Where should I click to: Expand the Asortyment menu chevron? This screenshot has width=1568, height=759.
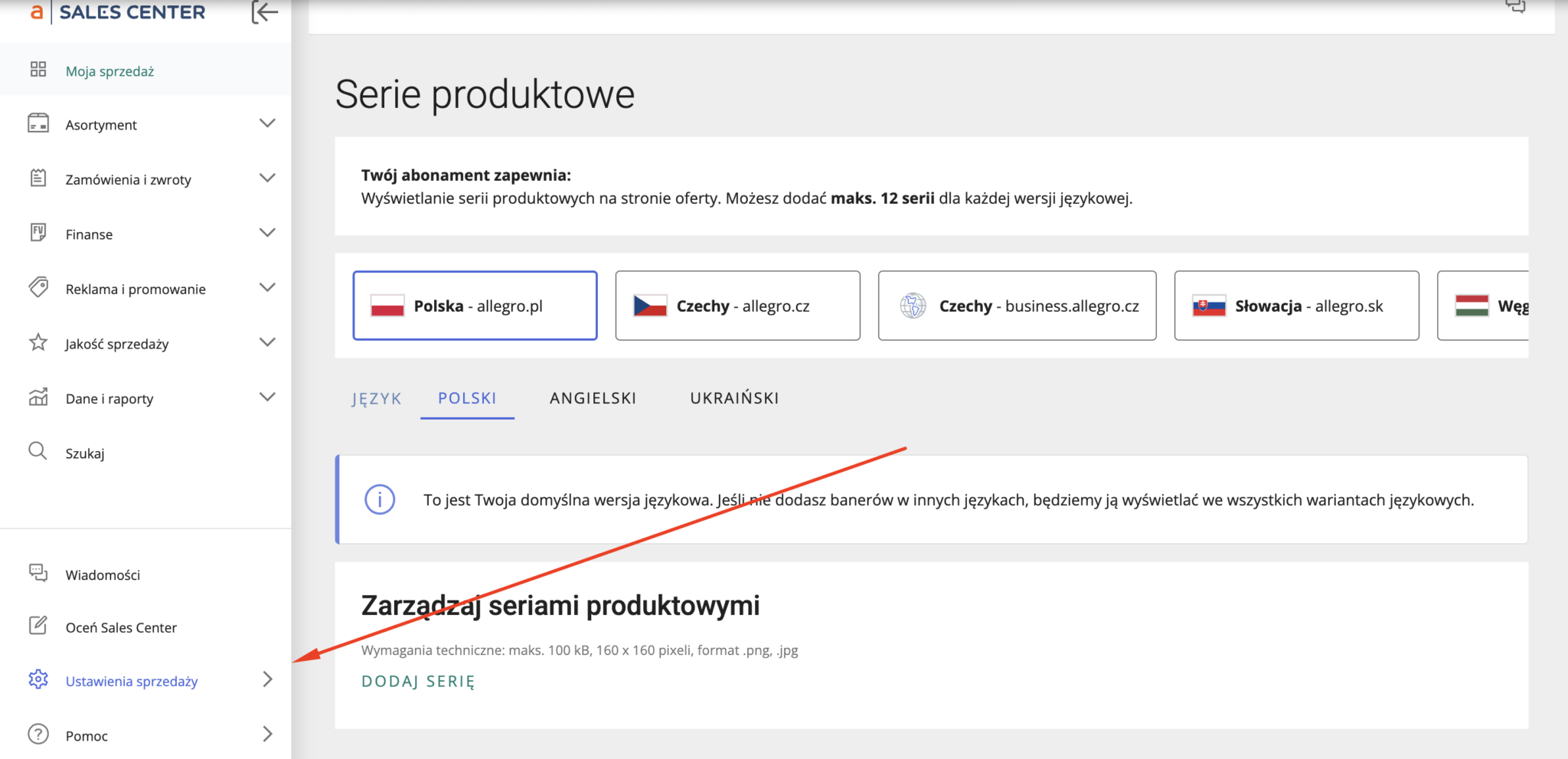267,123
